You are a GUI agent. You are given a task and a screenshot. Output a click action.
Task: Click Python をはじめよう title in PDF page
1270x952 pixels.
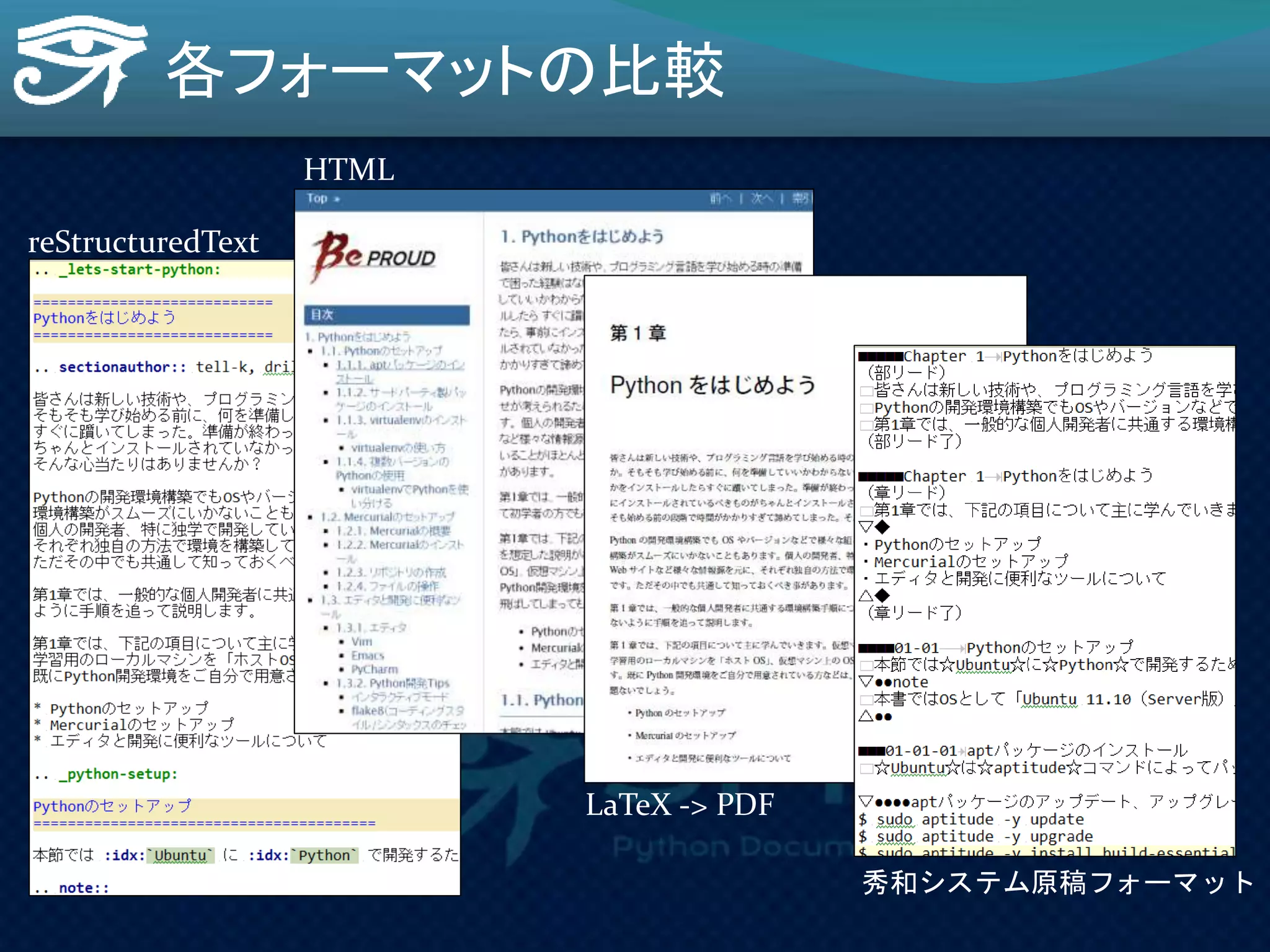click(x=713, y=385)
